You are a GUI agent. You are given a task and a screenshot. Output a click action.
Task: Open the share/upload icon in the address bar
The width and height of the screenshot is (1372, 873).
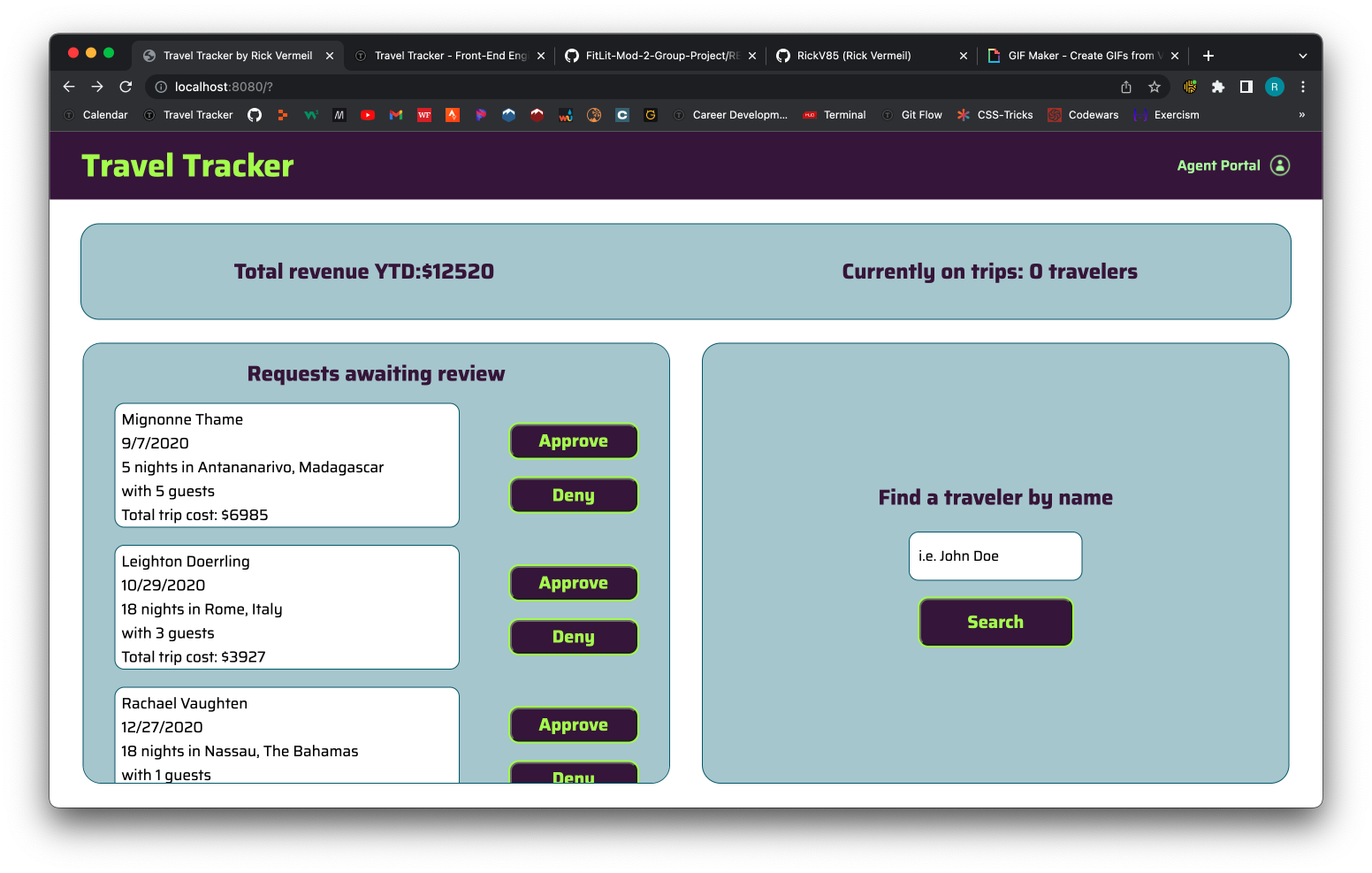(x=1125, y=87)
